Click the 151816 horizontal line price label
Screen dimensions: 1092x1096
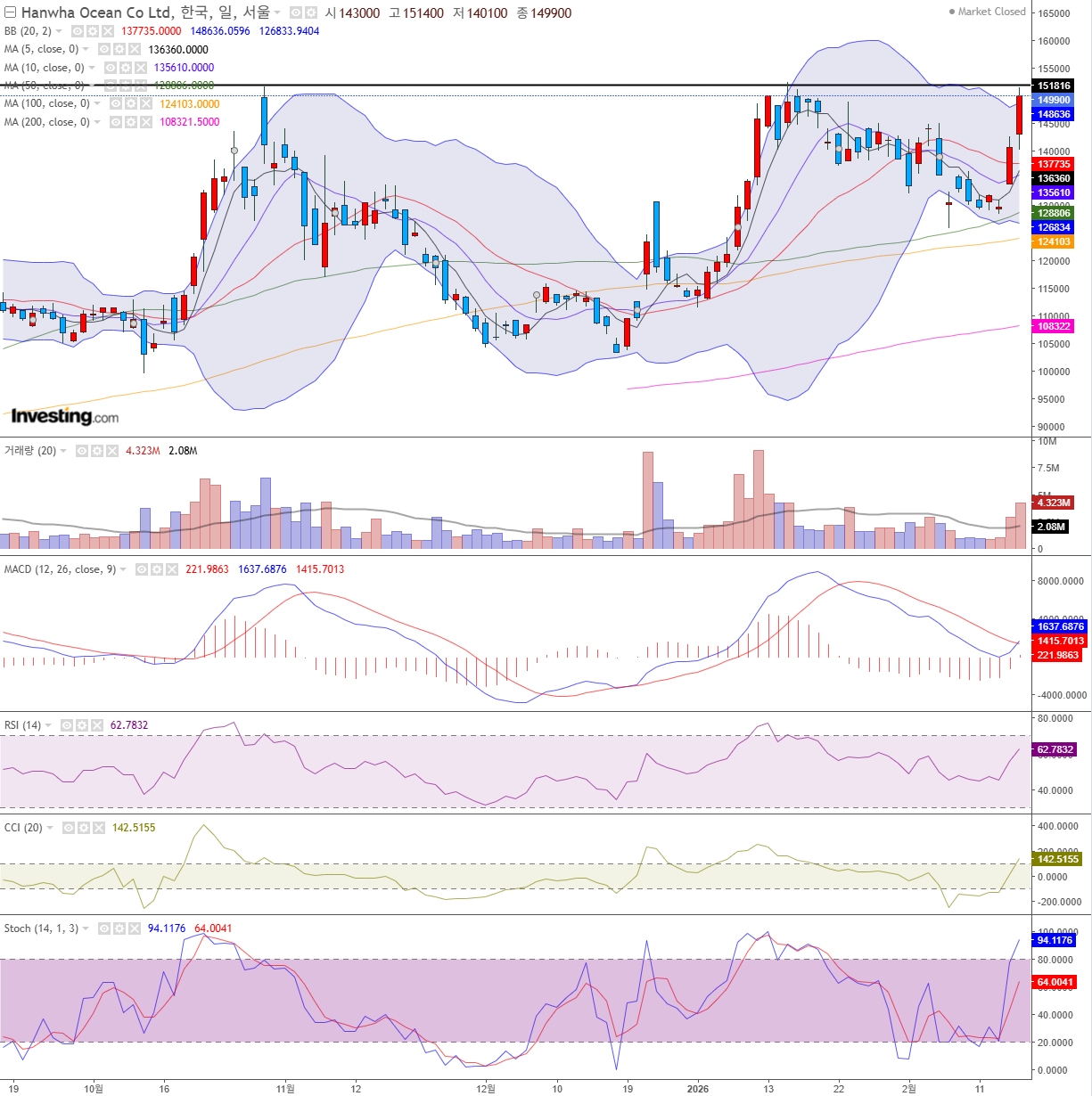[1054, 86]
